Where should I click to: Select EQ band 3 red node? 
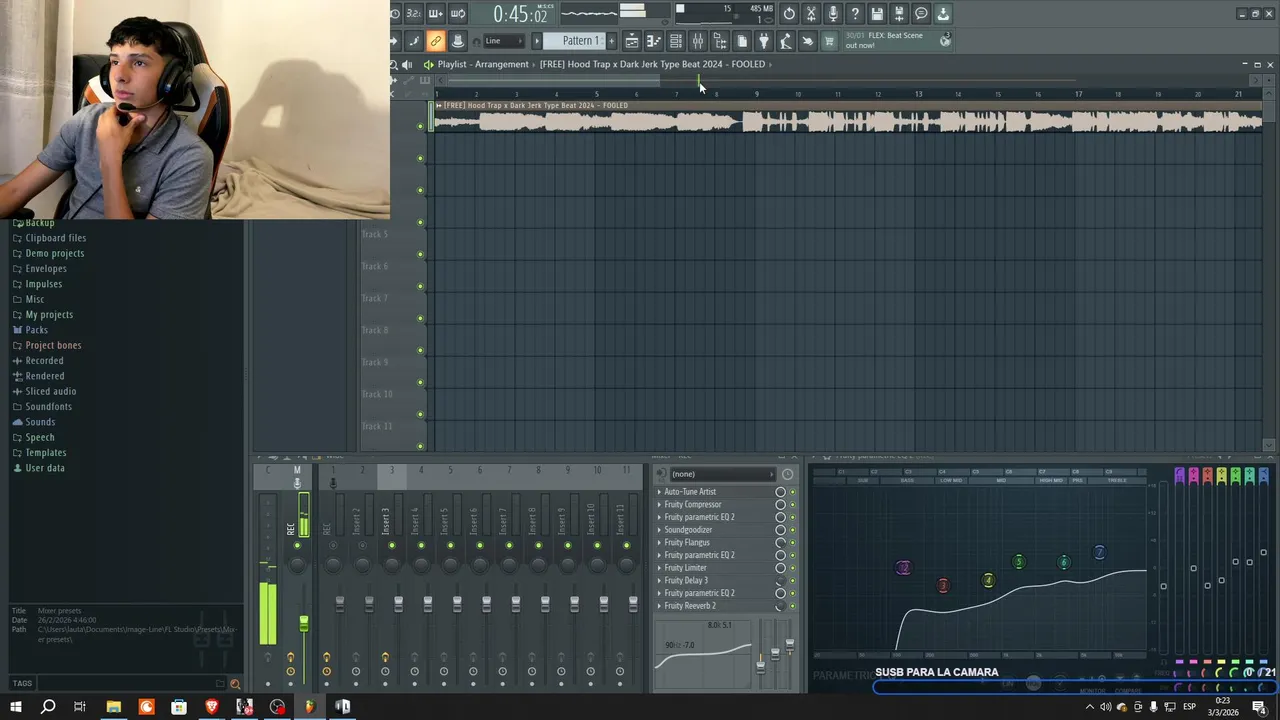943,586
